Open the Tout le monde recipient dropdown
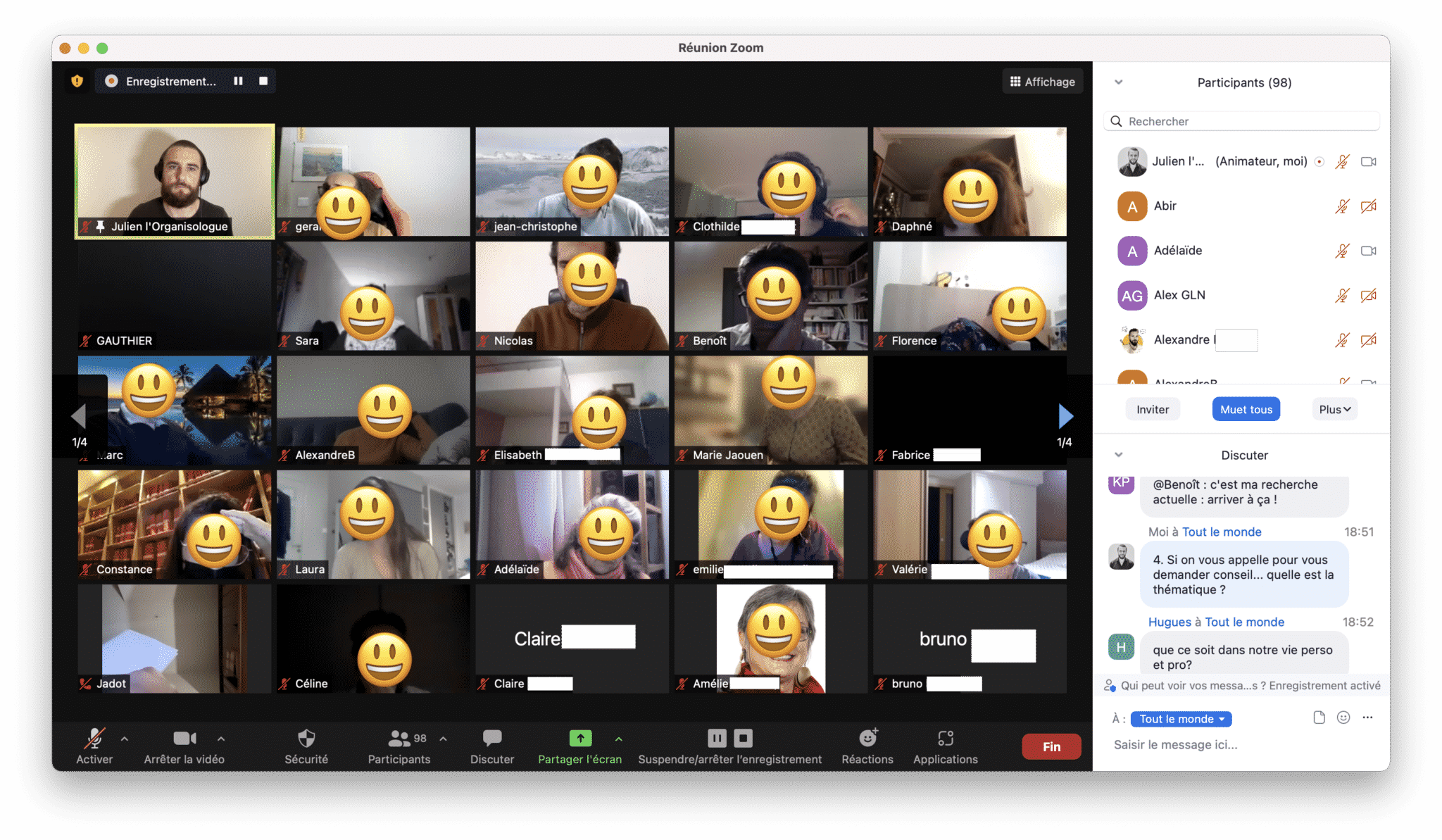This screenshot has width=1442, height=840. [1181, 719]
